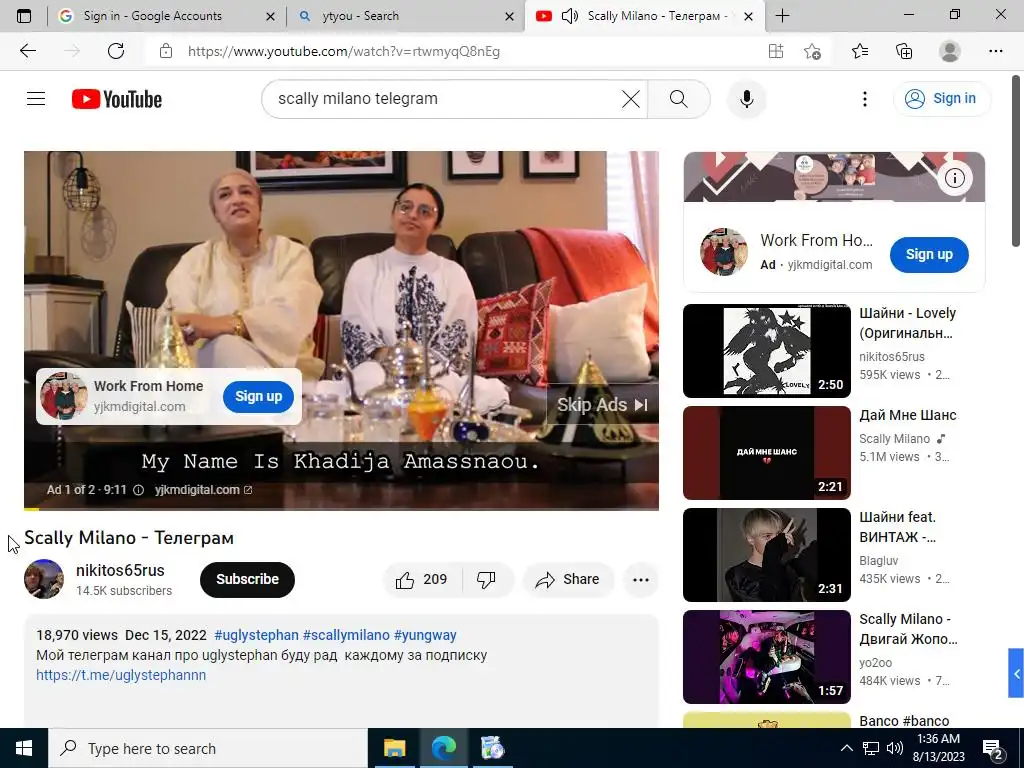Share the Scally Milano video

(568, 579)
